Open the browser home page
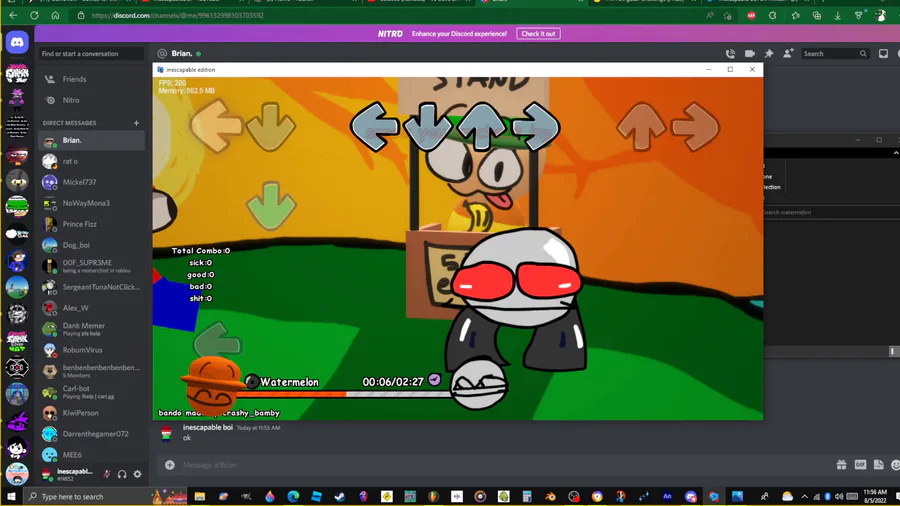Screen dimensions: 900x506 point(55,15)
